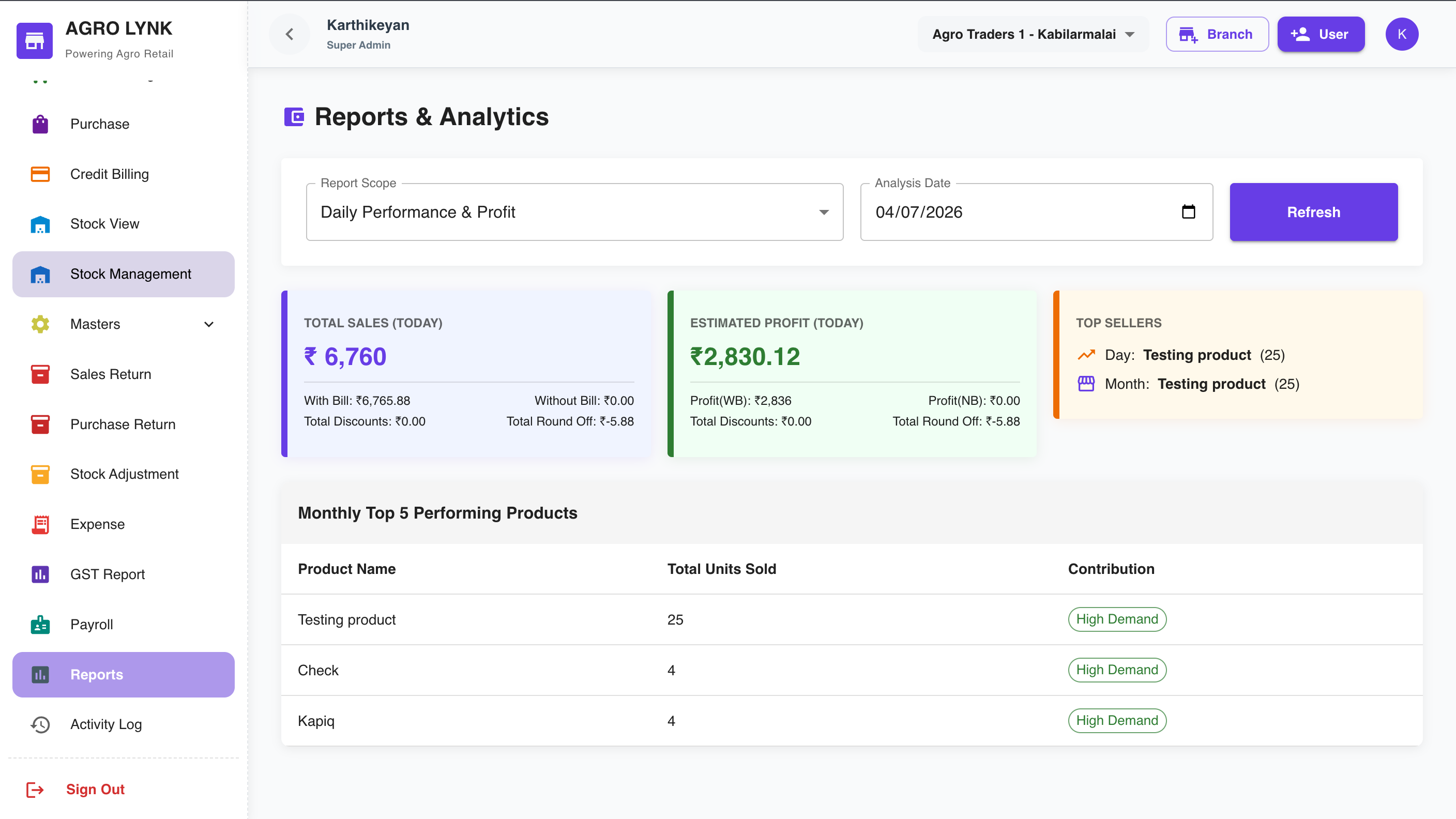Open the Agro Traders 1 - Kabilarmalai branch selector

click(x=1033, y=35)
